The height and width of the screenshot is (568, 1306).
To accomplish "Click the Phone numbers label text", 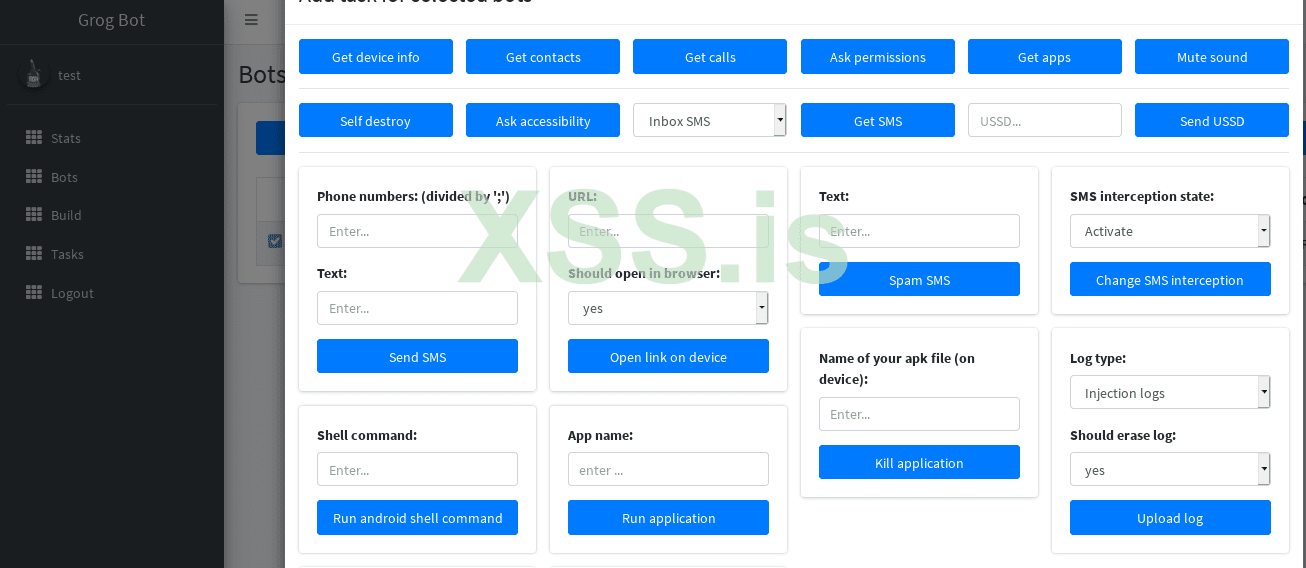I will (x=413, y=196).
